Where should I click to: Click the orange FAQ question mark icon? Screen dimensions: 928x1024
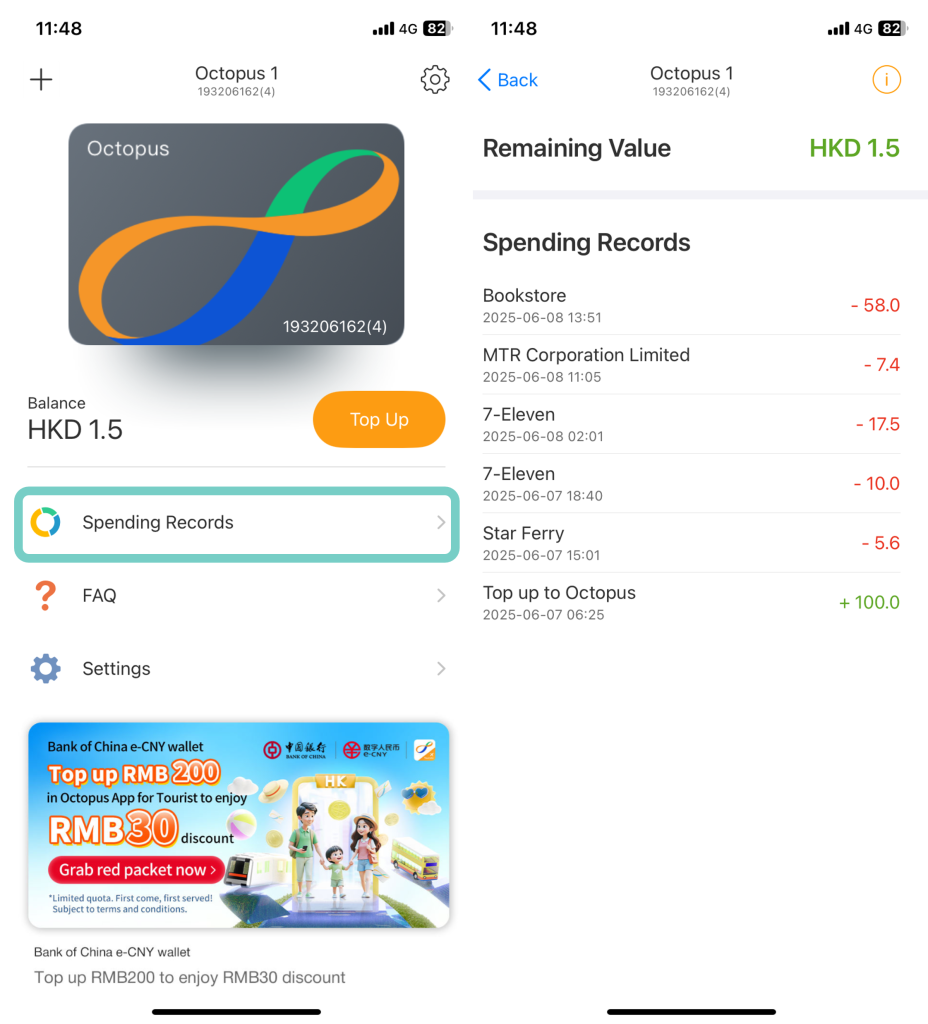coord(45,596)
